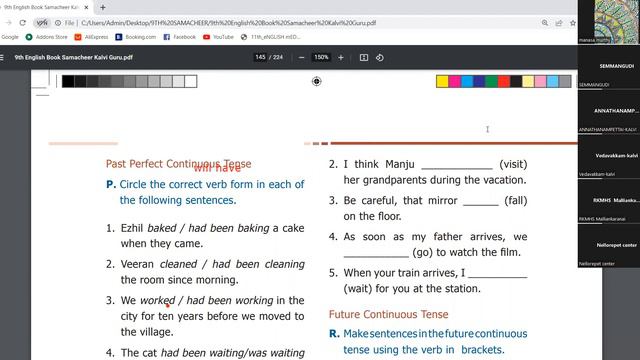Image resolution: width=640 pixels, height=360 pixels.
Task: Click sentence 'Be careful, that mirror (fall)'
Action: (x=428, y=208)
